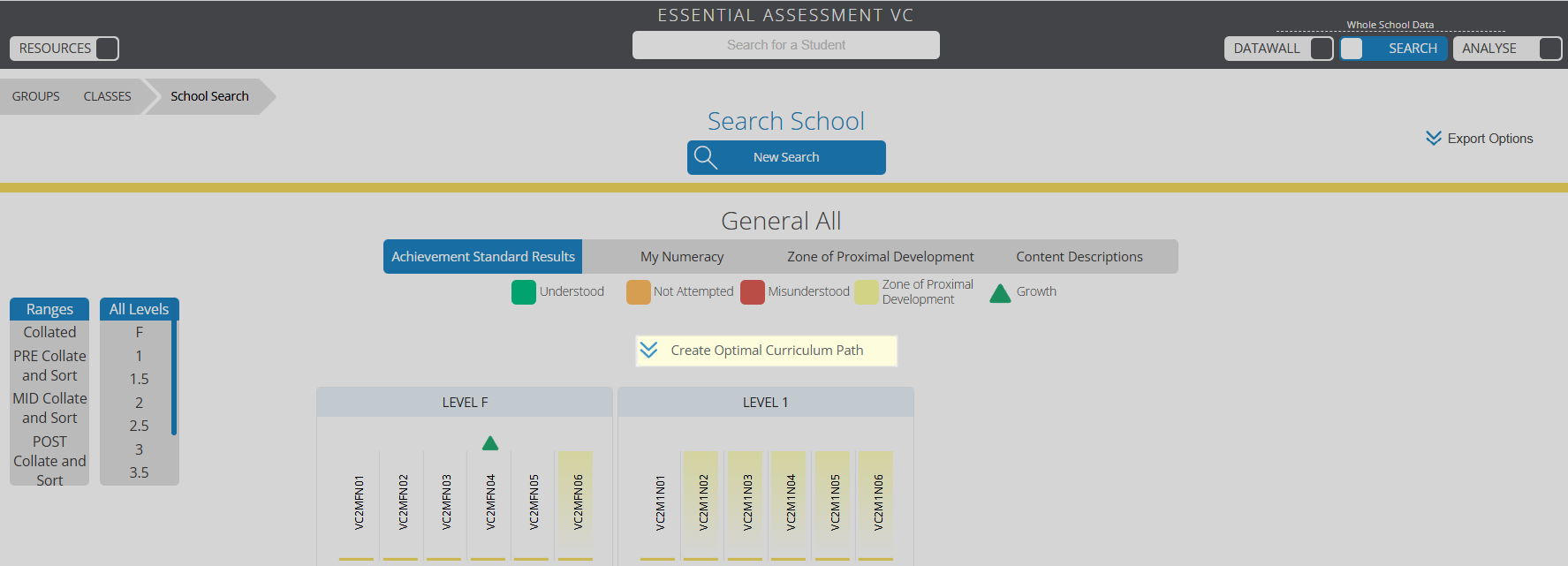This screenshot has height=566, width=1568.
Task: Select the VC2M1N03 column
Action: point(746,504)
